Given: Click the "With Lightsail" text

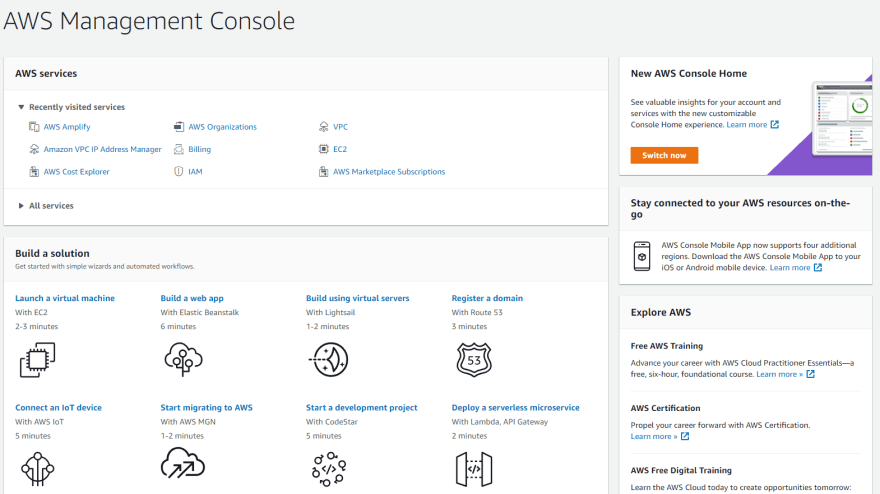Looking at the screenshot, I should (x=331, y=312).
